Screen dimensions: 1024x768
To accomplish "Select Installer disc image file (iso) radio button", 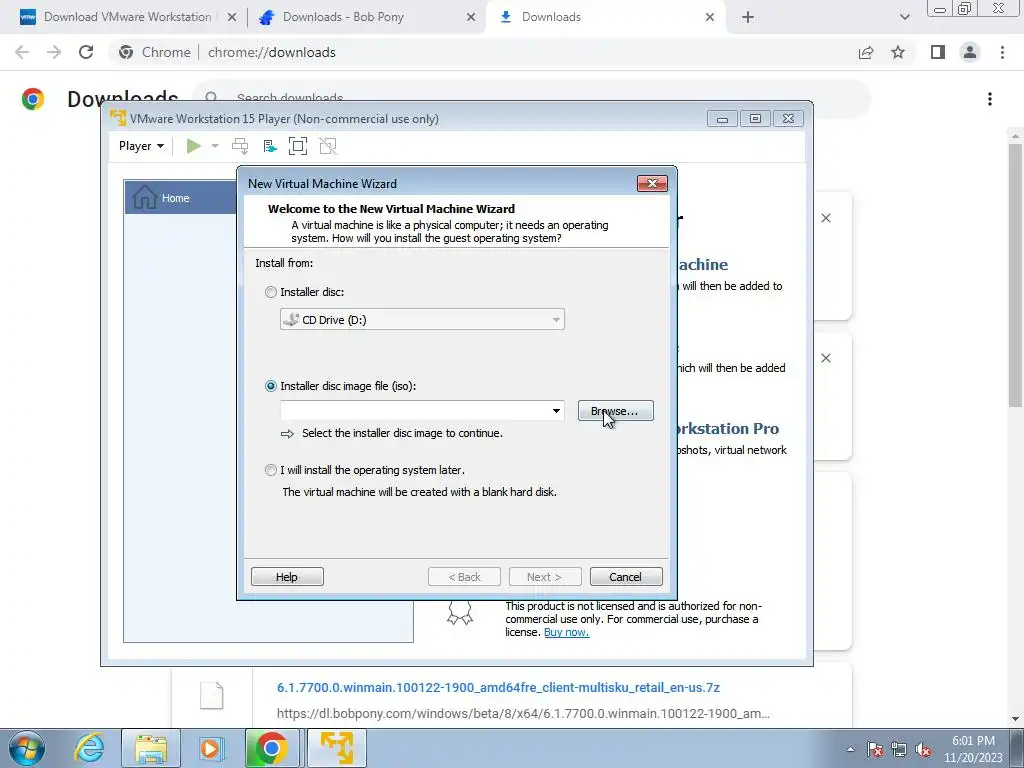I will click(270, 386).
